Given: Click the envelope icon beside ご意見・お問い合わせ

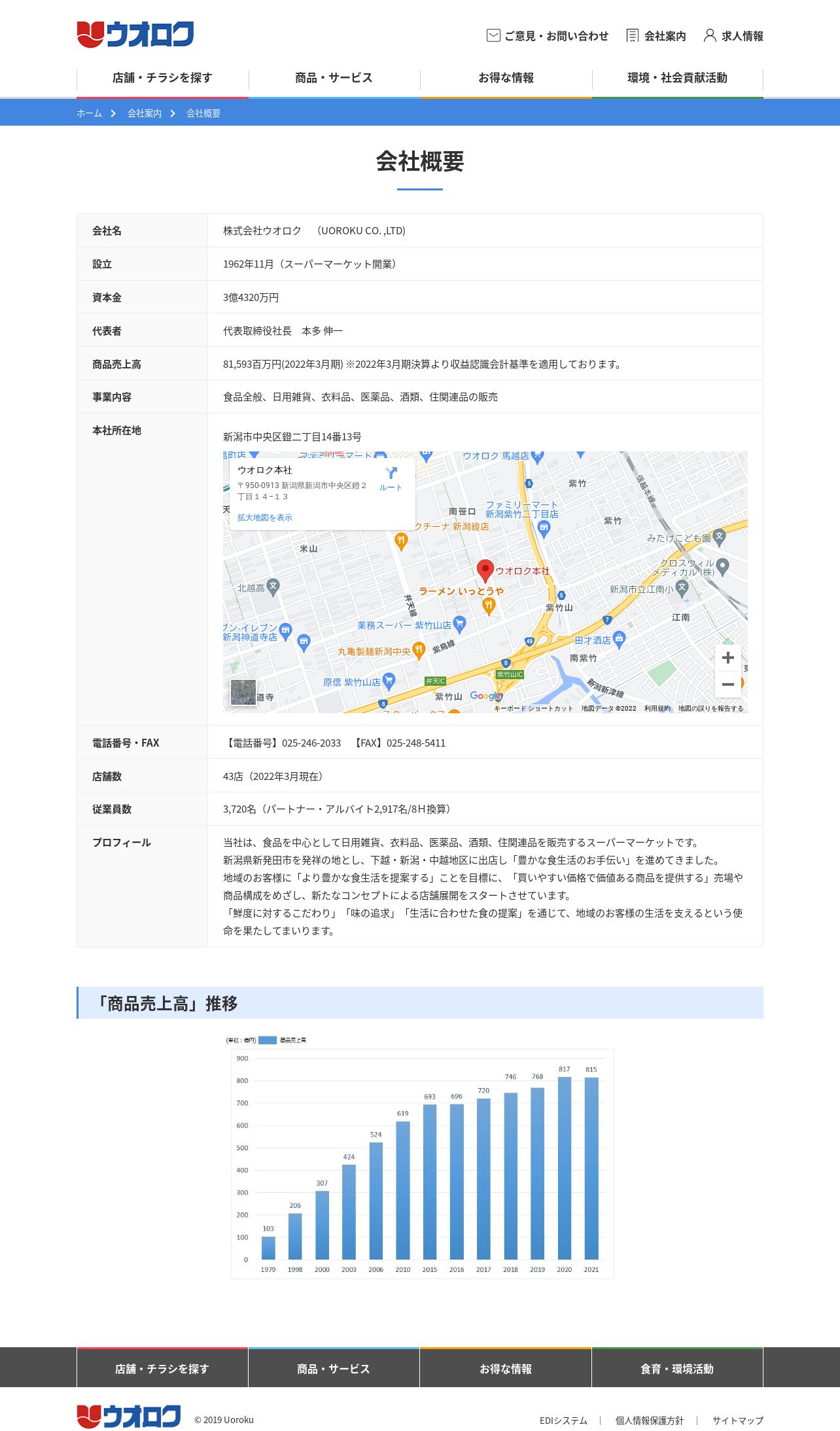Looking at the screenshot, I should (493, 35).
